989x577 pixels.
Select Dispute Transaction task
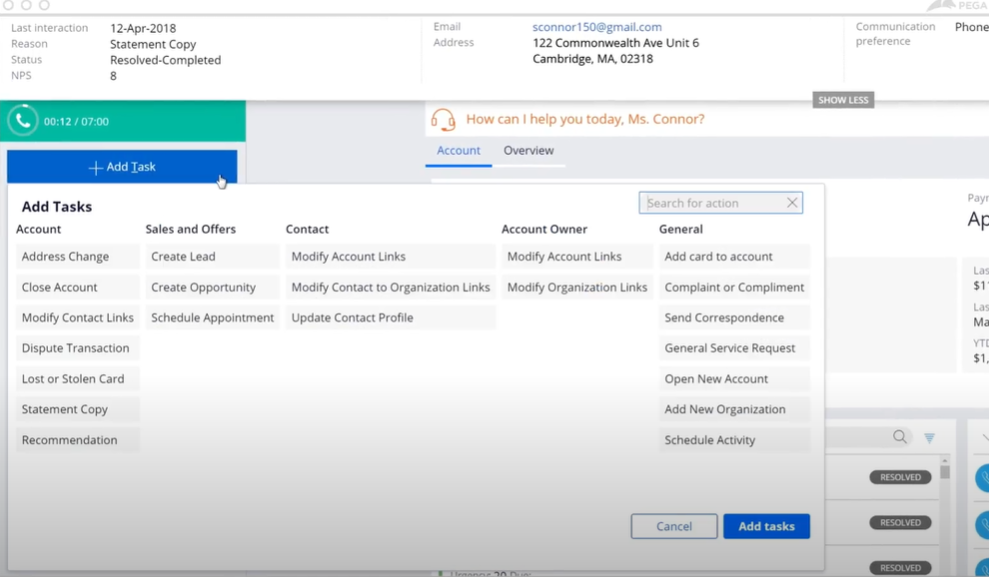click(78, 347)
